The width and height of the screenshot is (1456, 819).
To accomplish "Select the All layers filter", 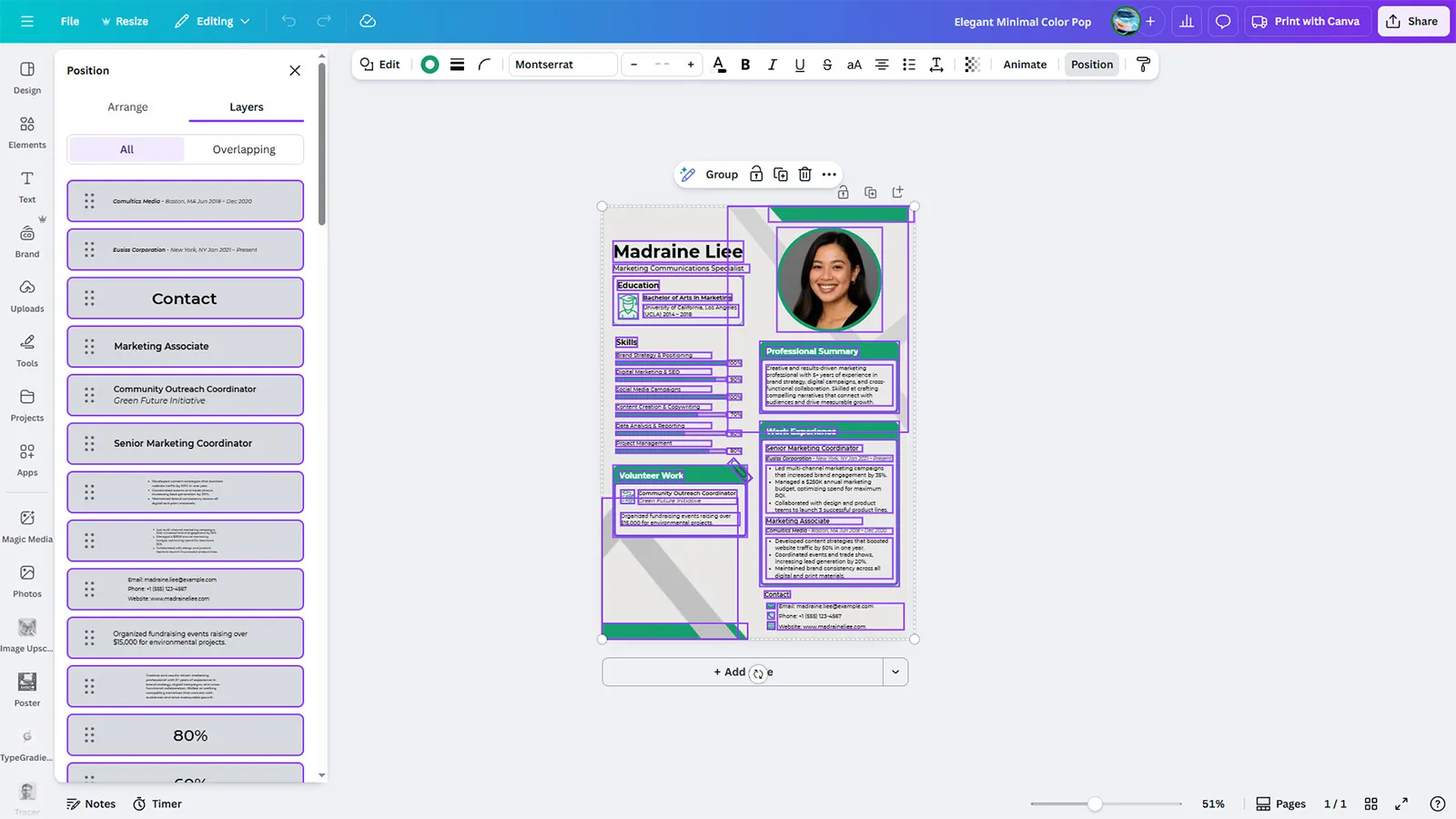I will [126, 149].
